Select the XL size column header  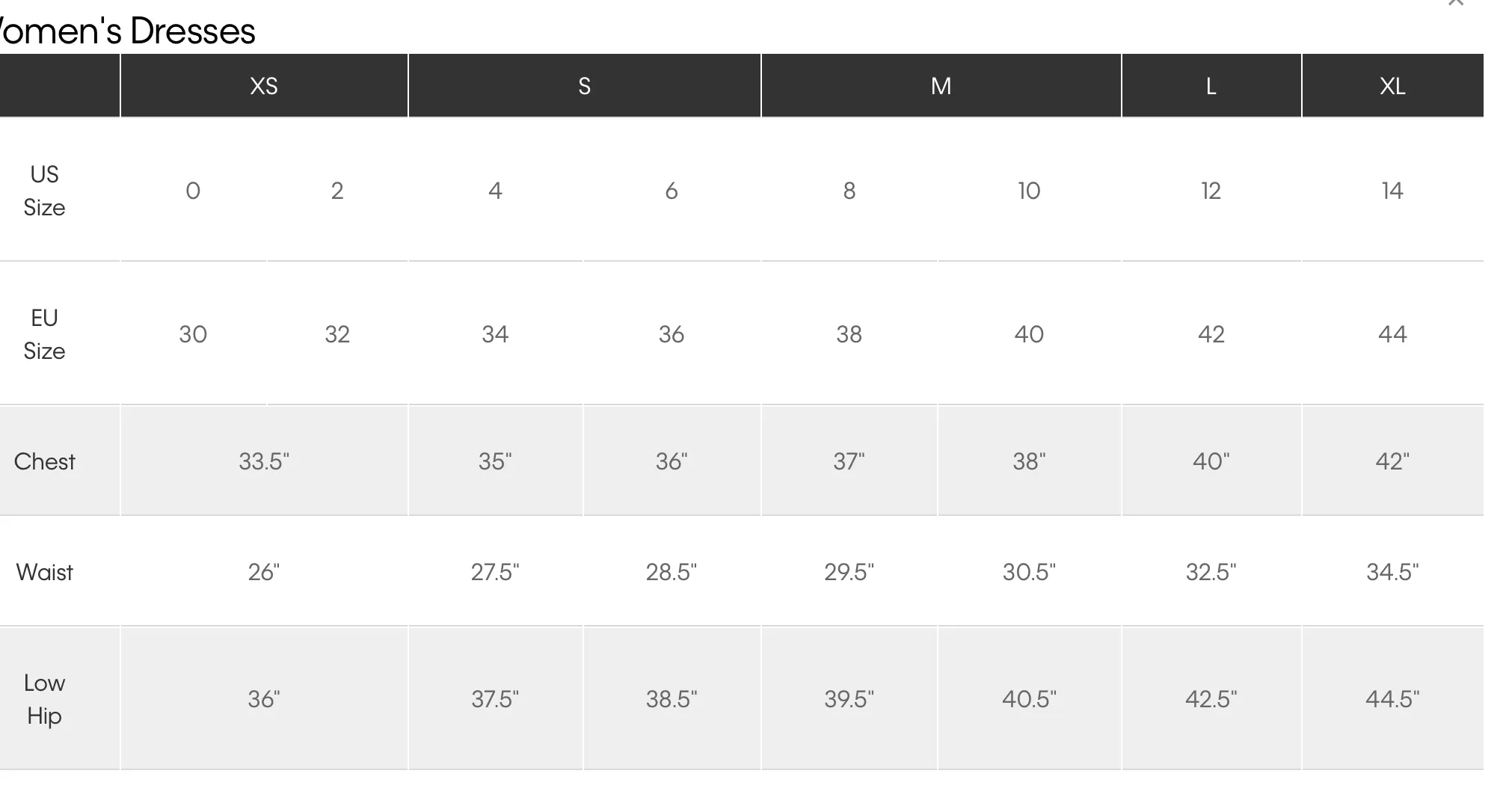1393,85
